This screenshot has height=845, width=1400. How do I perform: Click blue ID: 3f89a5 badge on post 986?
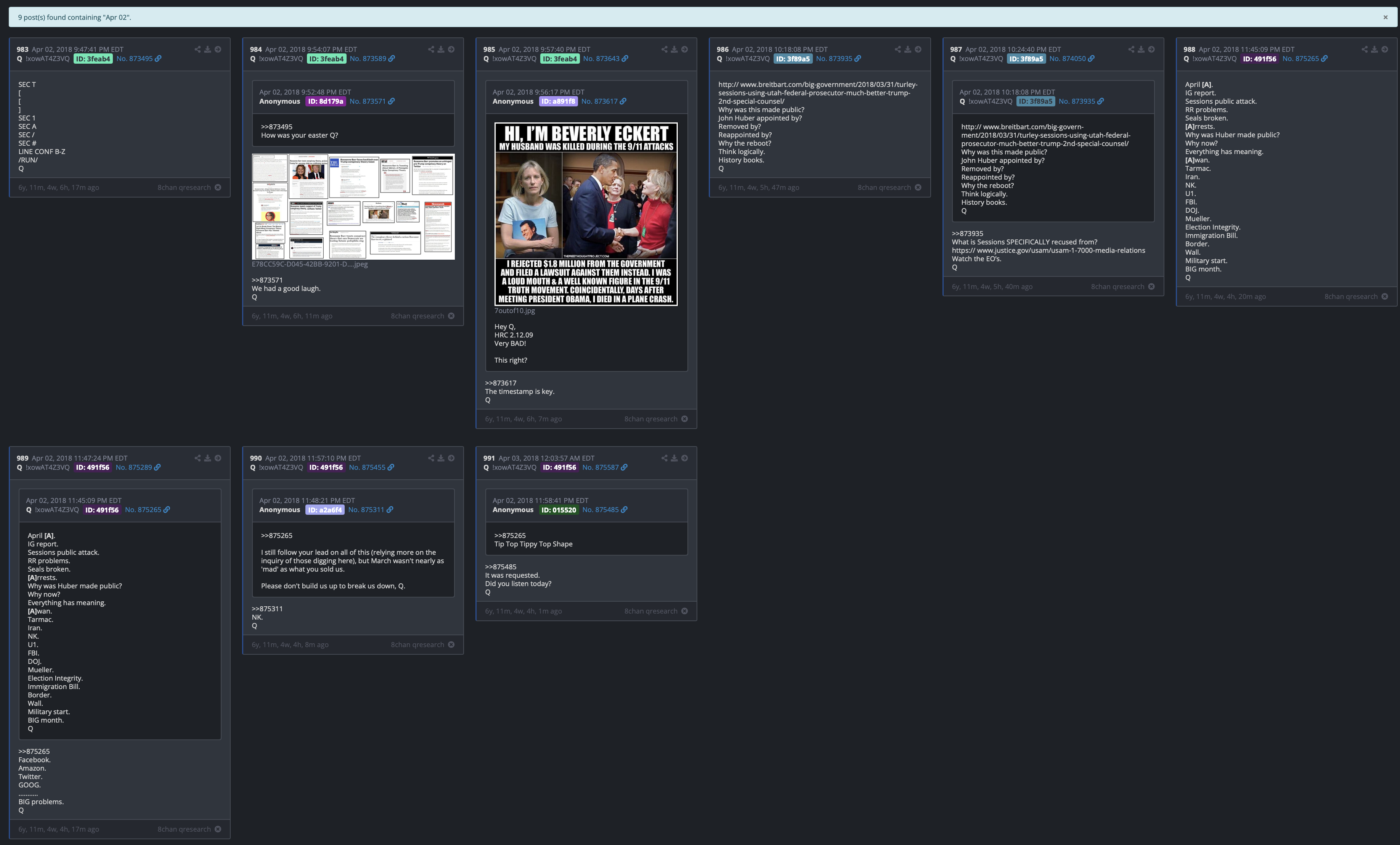(x=793, y=58)
